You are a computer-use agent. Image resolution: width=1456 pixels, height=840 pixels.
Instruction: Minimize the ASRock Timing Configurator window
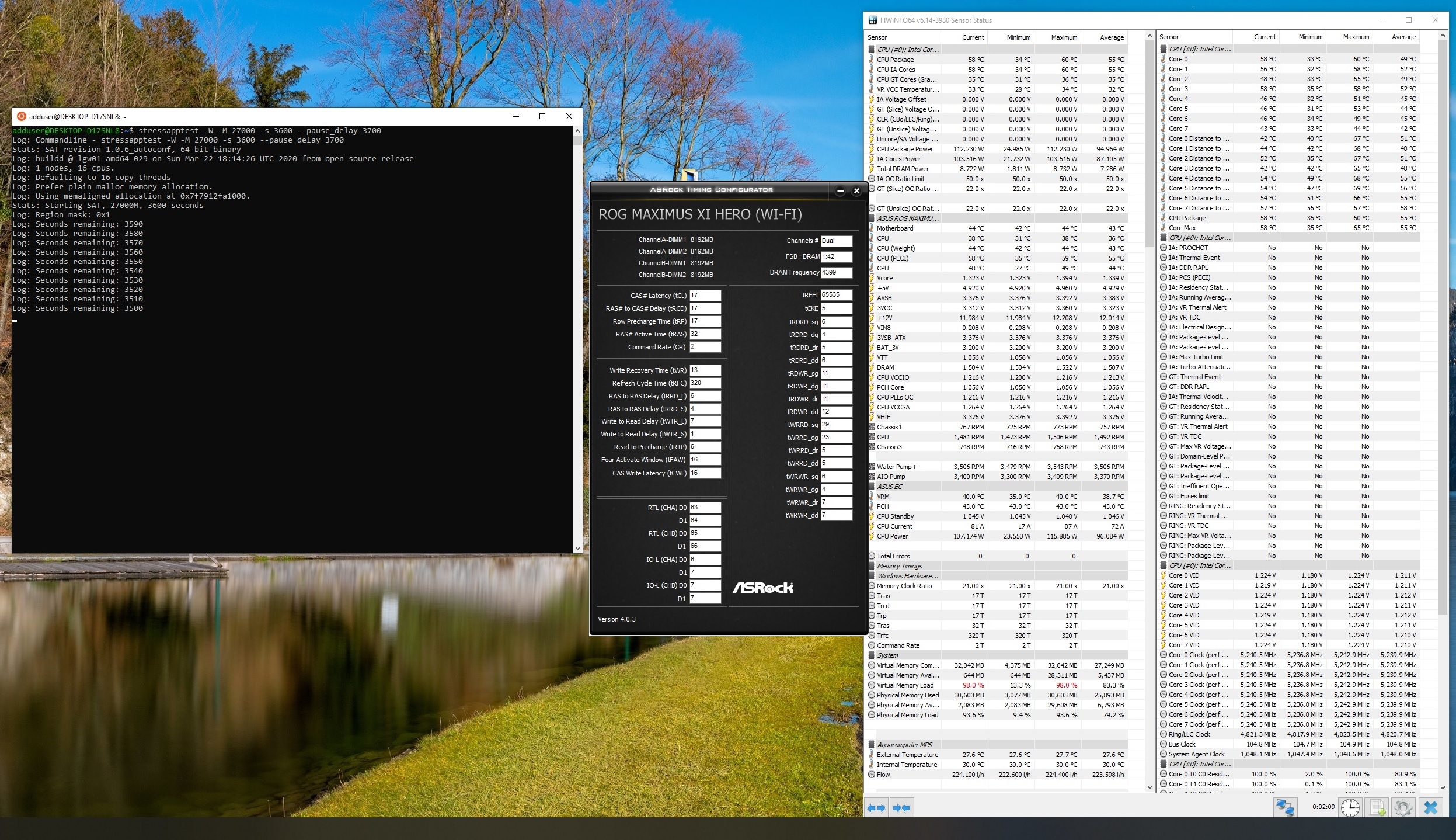click(x=840, y=191)
